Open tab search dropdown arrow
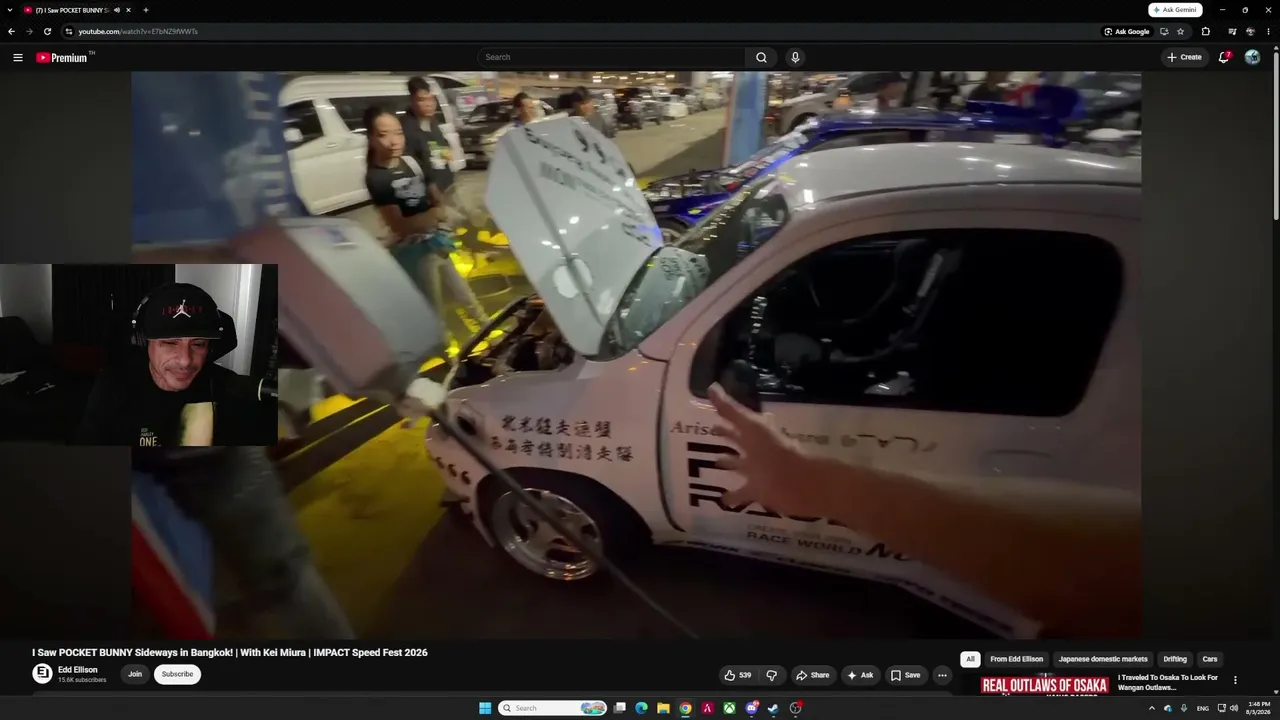The height and width of the screenshot is (720, 1280). click(11, 10)
